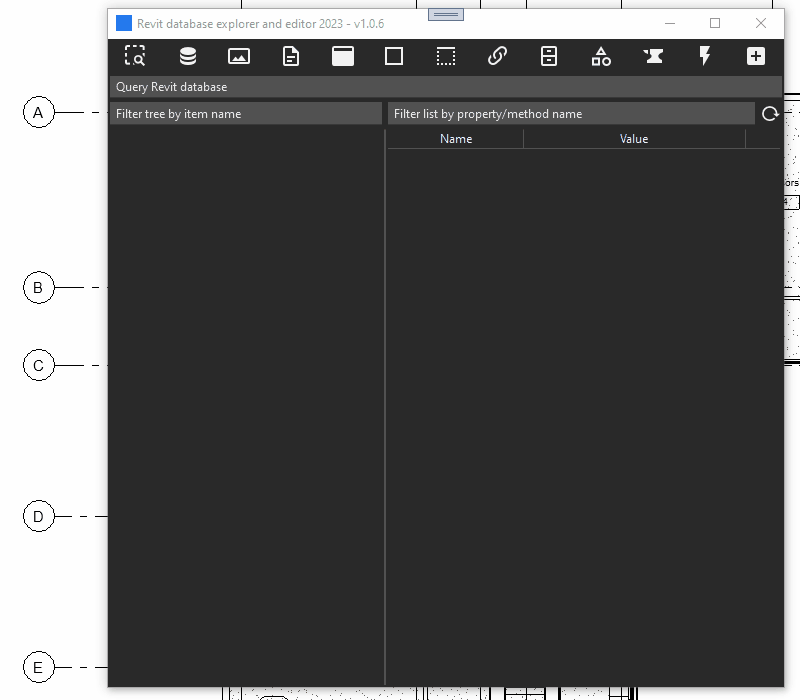Click the filter list by property/method field
The width and height of the screenshot is (800, 700).
coord(570,113)
